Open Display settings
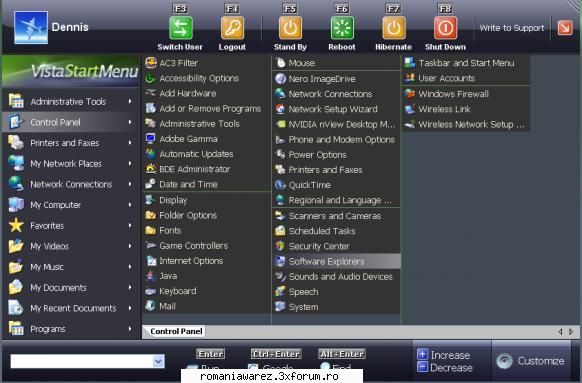Image resolution: width=582 pixels, height=383 pixels. (206, 200)
